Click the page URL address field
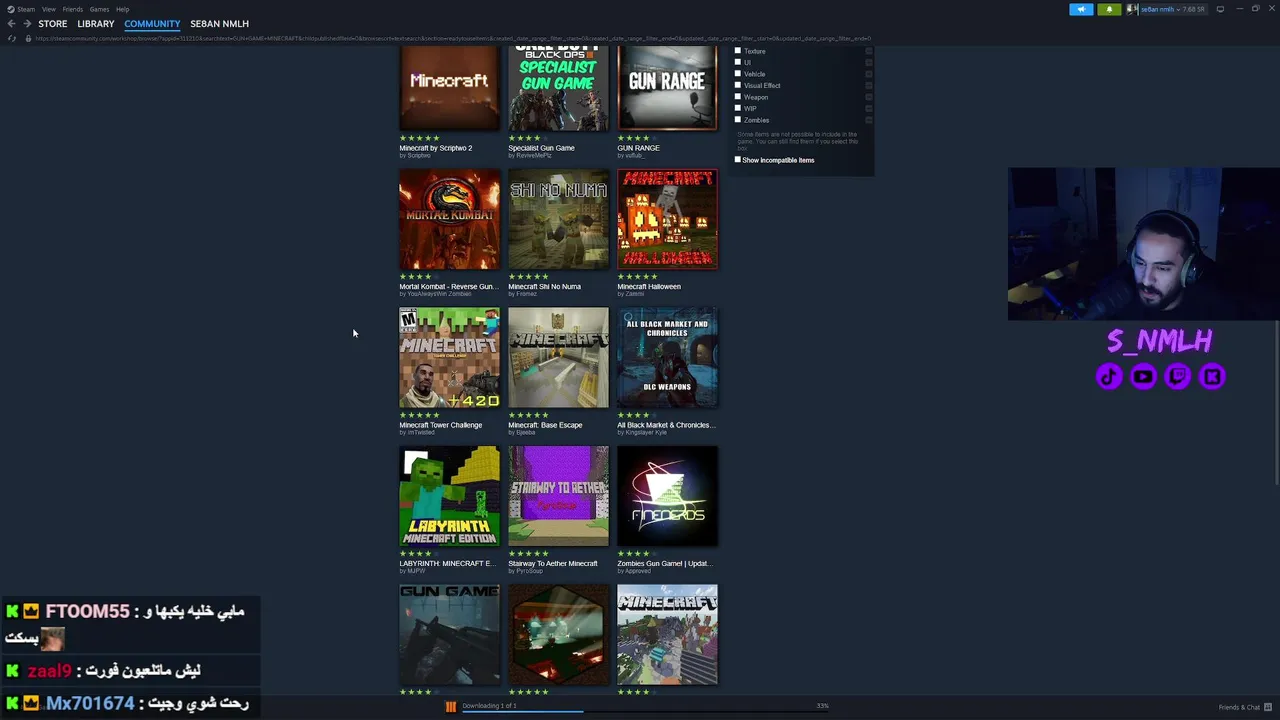The image size is (1280, 720). [453, 38]
